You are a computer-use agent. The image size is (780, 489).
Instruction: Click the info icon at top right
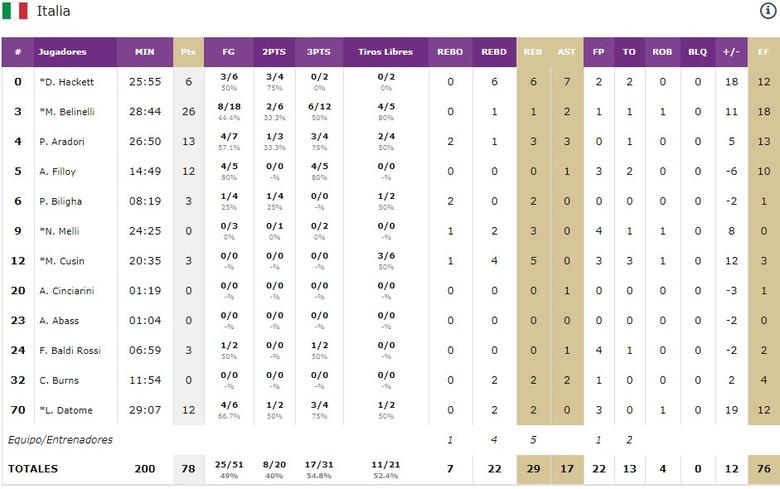768,11
